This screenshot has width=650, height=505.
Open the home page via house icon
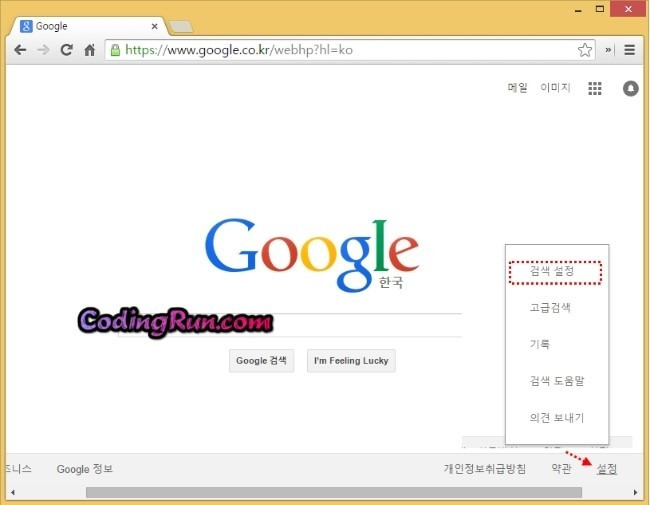(x=90, y=50)
